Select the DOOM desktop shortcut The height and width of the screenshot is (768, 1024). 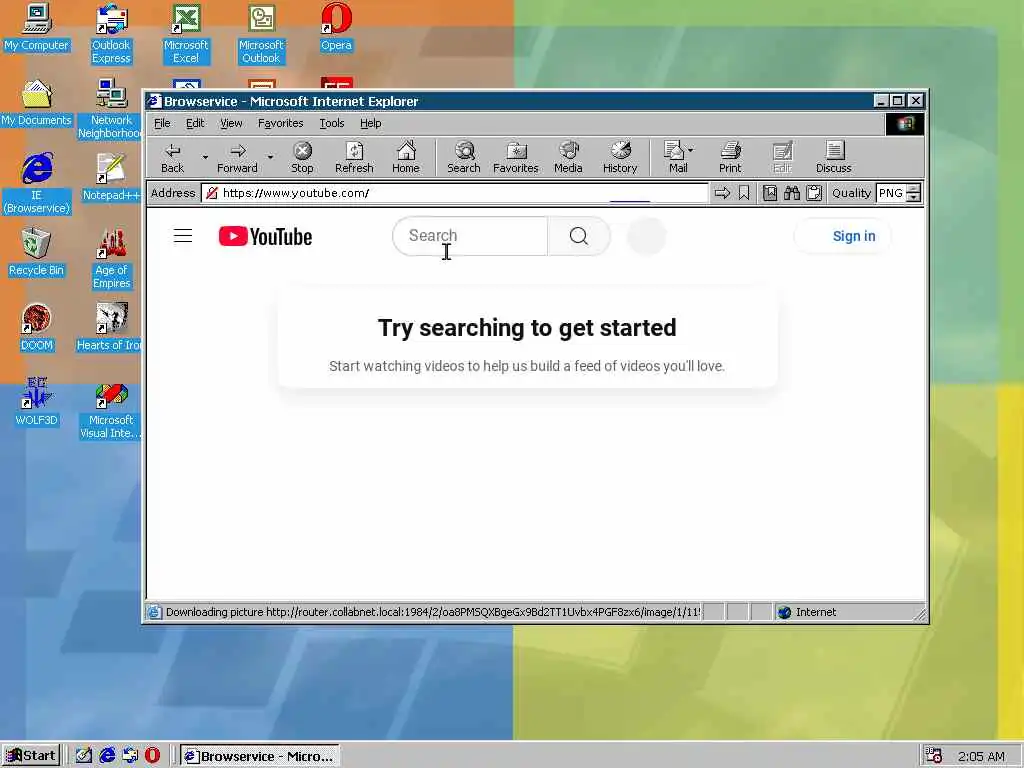(x=37, y=328)
